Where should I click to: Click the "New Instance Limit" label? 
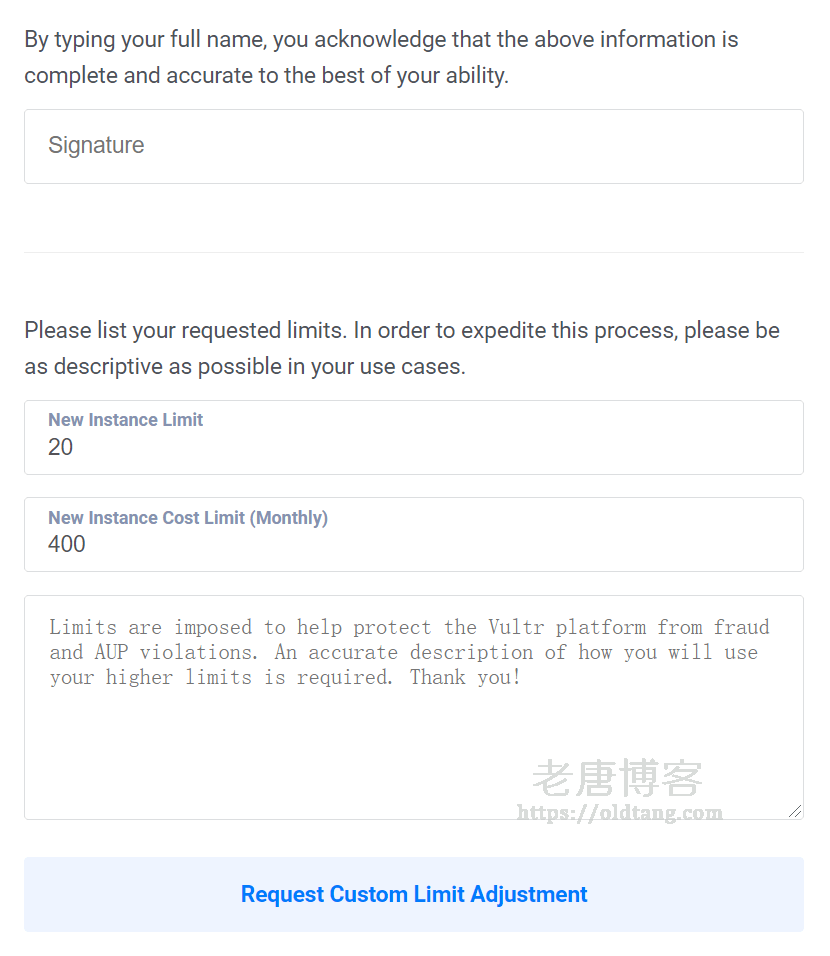(x=125, y=420)
